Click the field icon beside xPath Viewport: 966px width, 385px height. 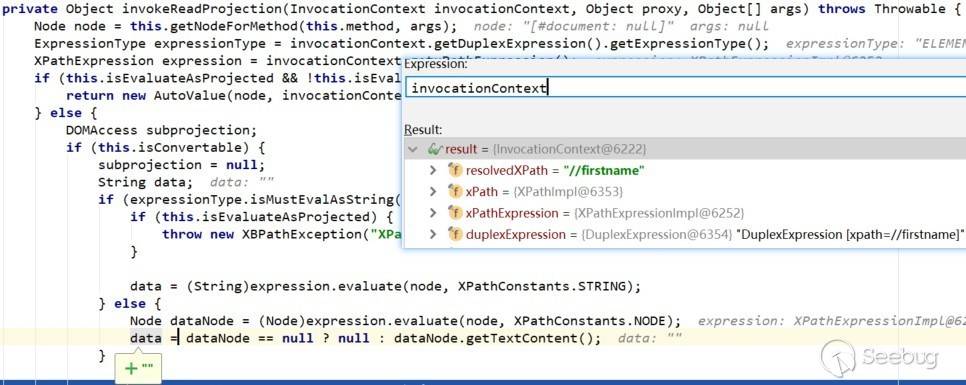click(455, 192)
